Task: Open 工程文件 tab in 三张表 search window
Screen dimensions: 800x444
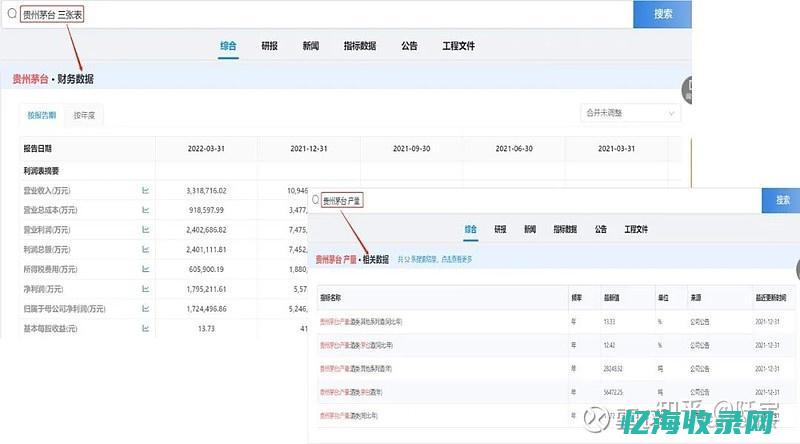Action: [458, 46]
